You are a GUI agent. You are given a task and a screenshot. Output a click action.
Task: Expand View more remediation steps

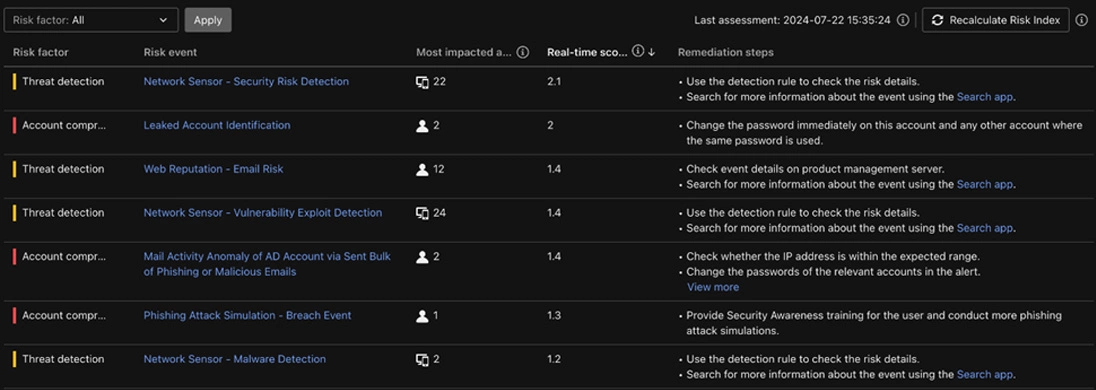pos(712,287)
